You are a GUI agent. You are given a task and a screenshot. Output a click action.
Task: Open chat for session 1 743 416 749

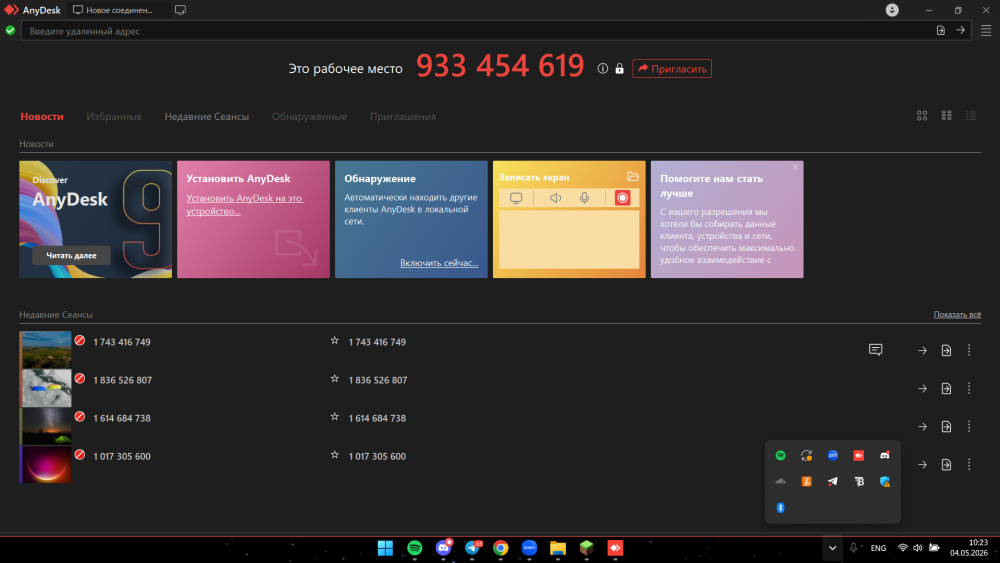876,349
